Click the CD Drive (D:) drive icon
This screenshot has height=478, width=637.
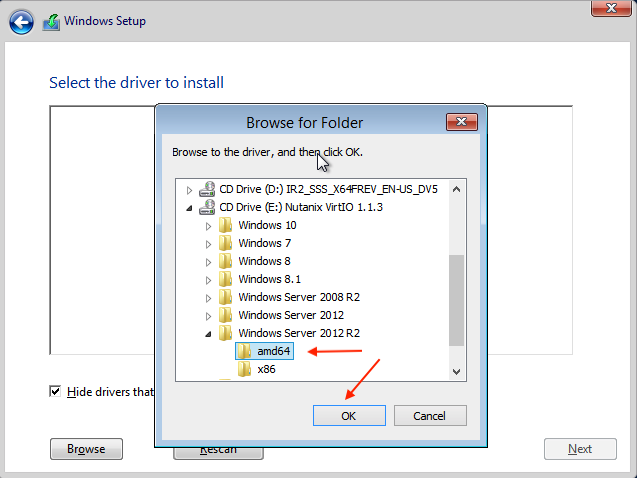(207, 189)
